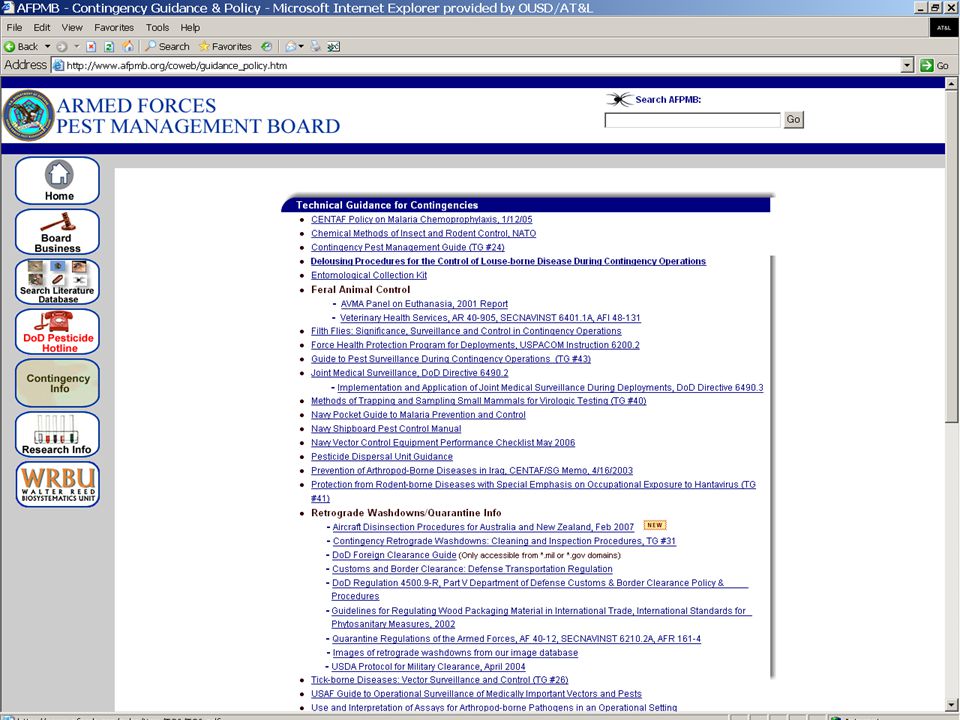960x720 pixels.
Task: Open the History toolbar icon
Action: coord(266,47)
